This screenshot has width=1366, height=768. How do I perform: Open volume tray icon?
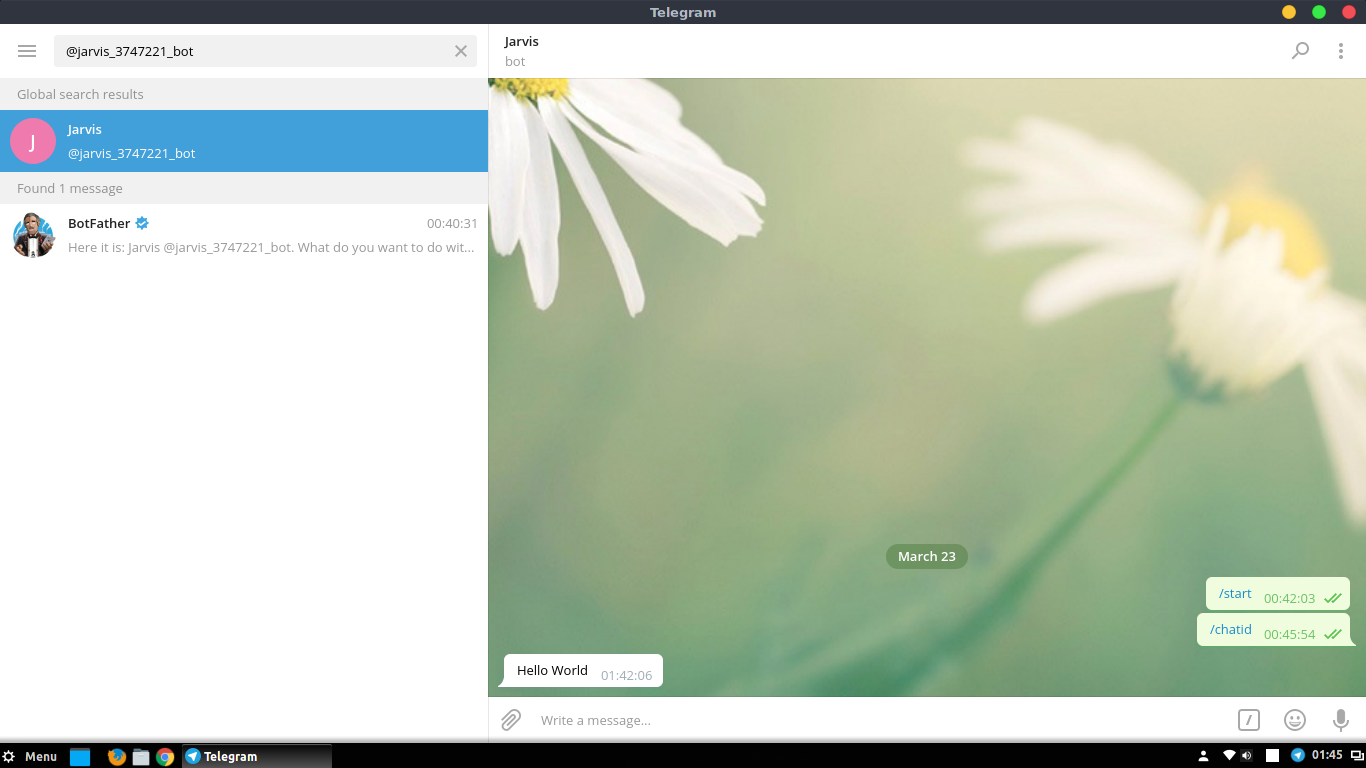[1246, 756]
